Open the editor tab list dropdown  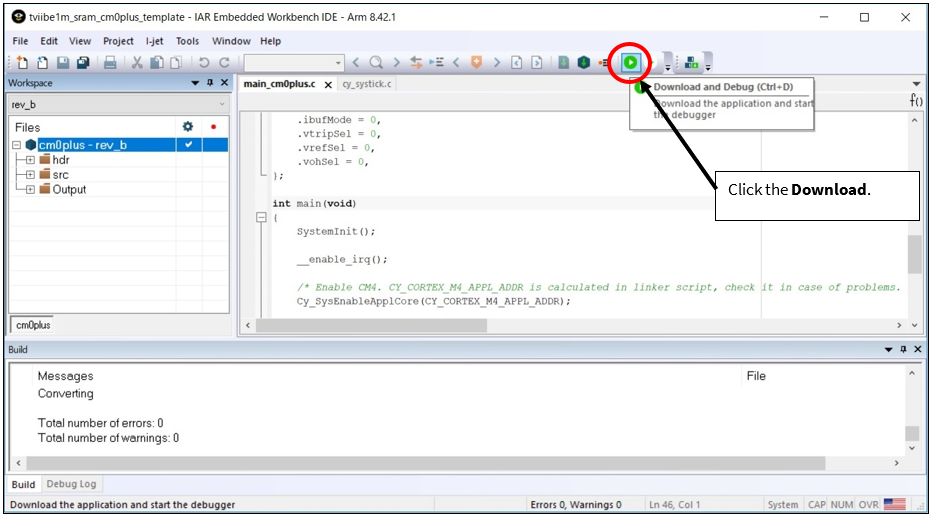coord(916,83)
